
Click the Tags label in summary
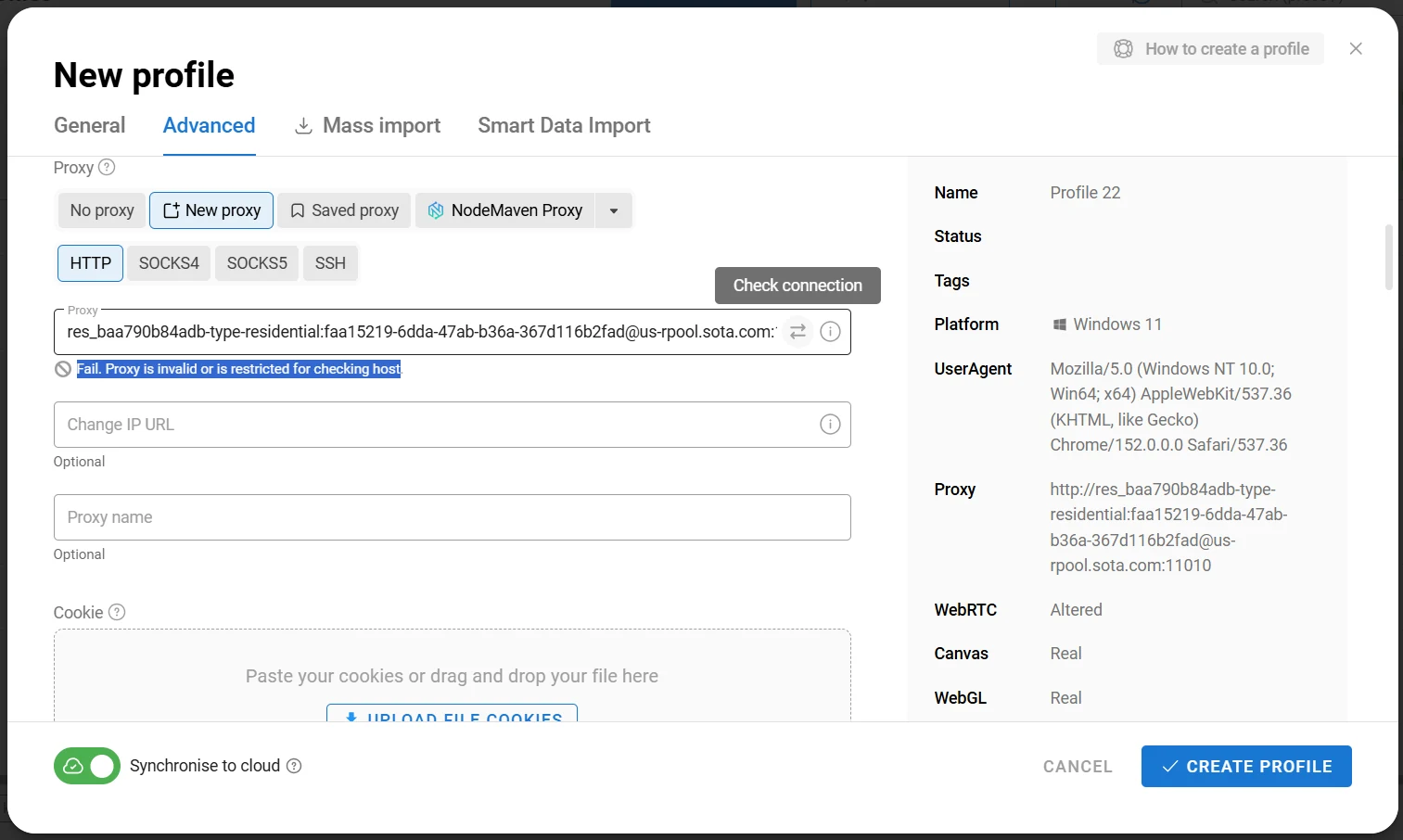(x=951, y=281)
